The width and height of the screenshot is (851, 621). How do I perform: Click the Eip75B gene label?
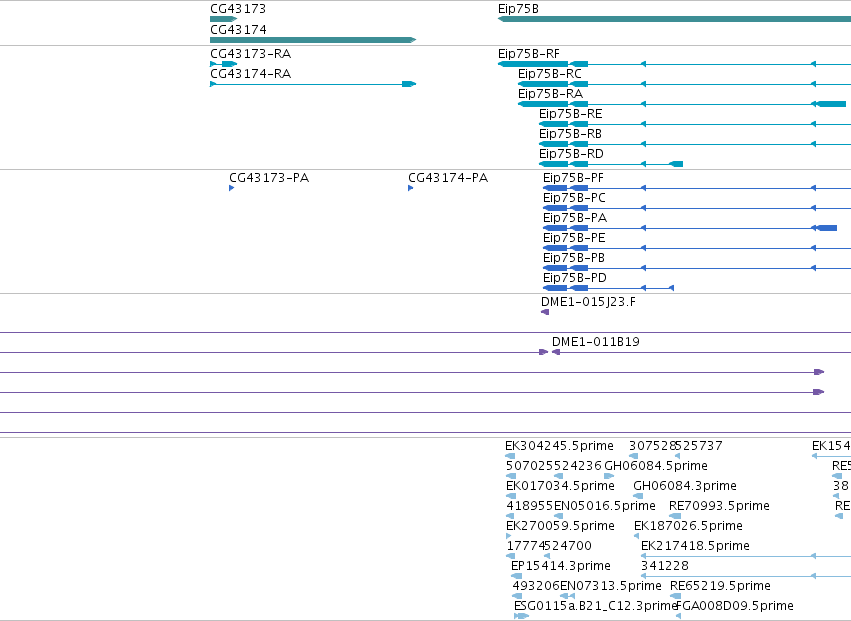pos(518,9)
